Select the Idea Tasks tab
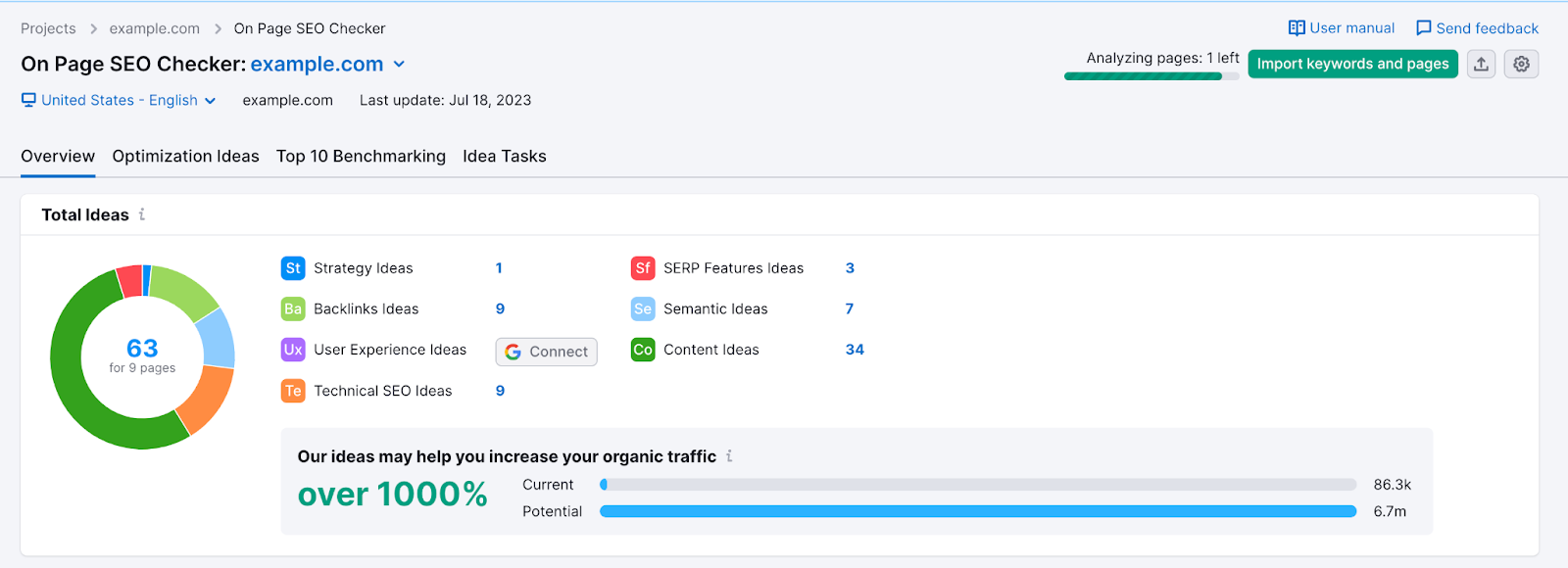 505,157
